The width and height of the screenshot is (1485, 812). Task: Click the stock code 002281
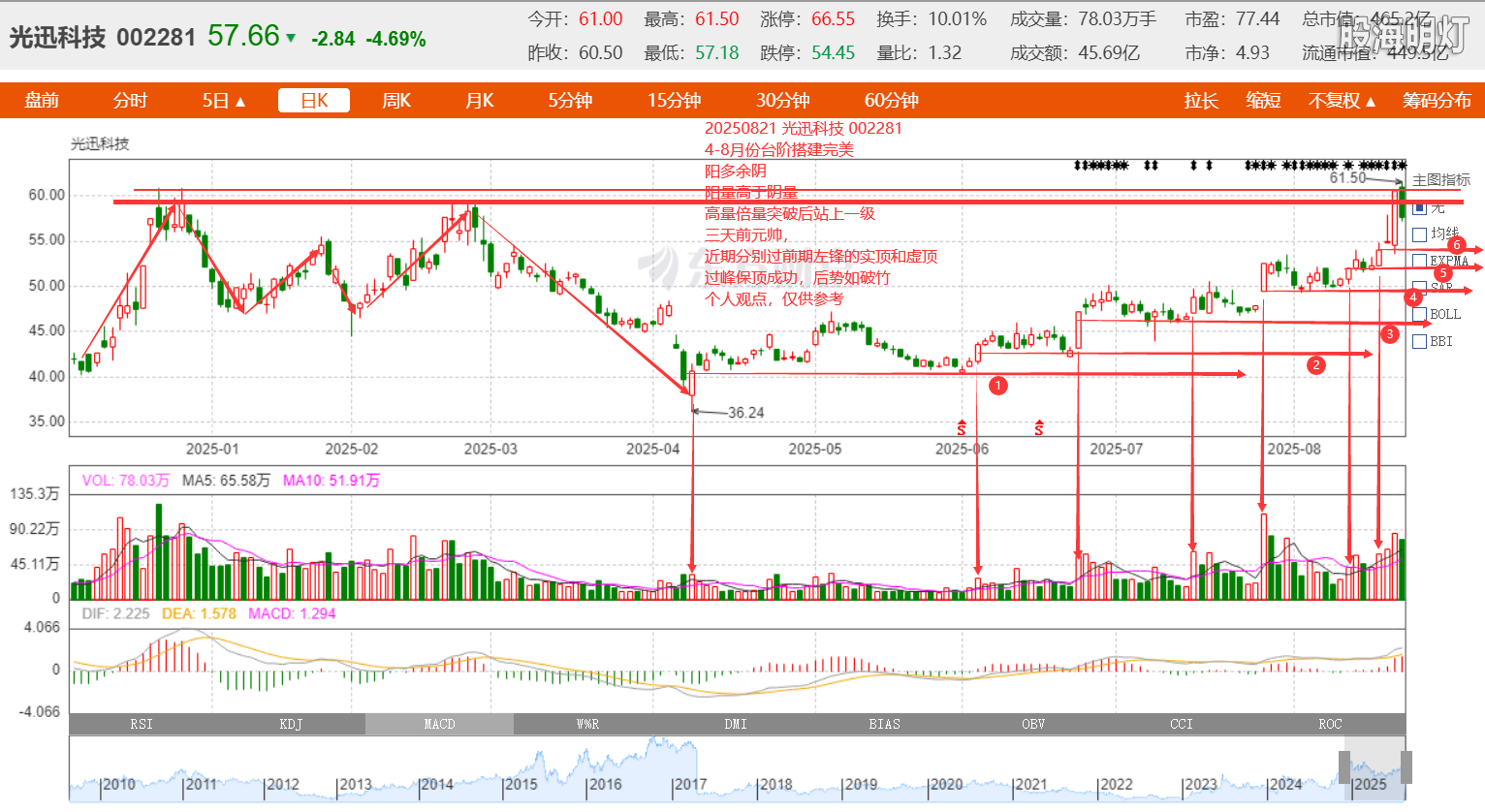coord(156,38)
